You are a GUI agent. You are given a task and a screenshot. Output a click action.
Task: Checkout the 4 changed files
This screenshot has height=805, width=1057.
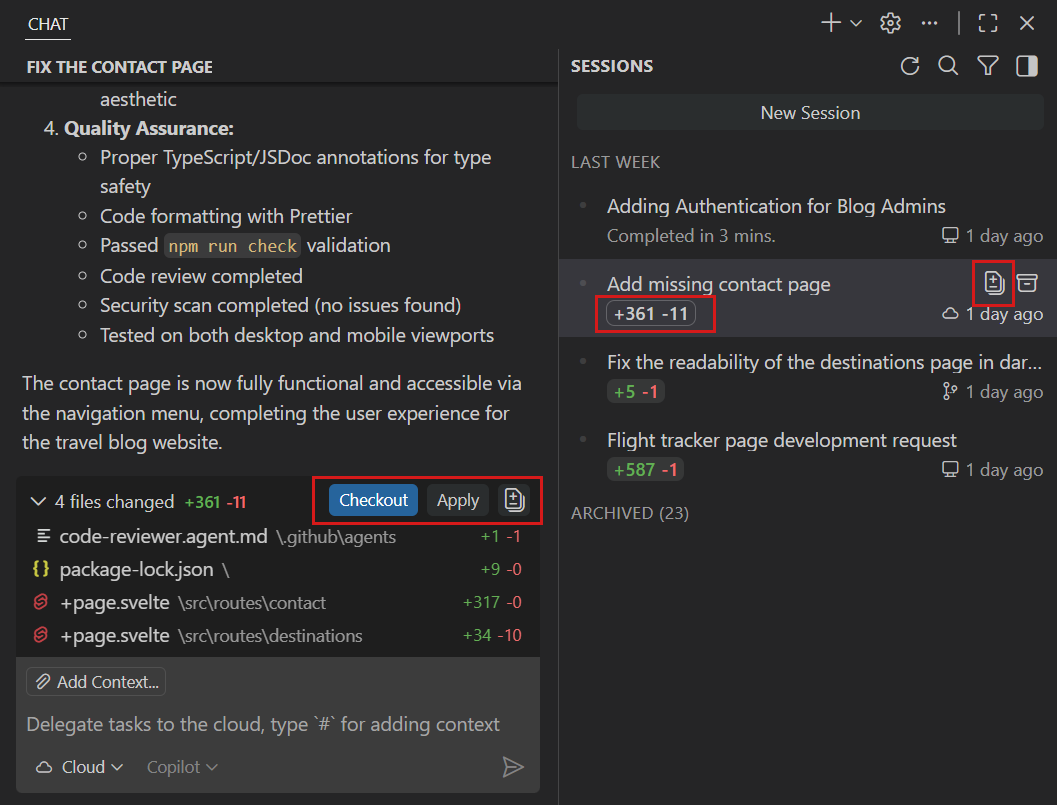click(x=373, y=500)
